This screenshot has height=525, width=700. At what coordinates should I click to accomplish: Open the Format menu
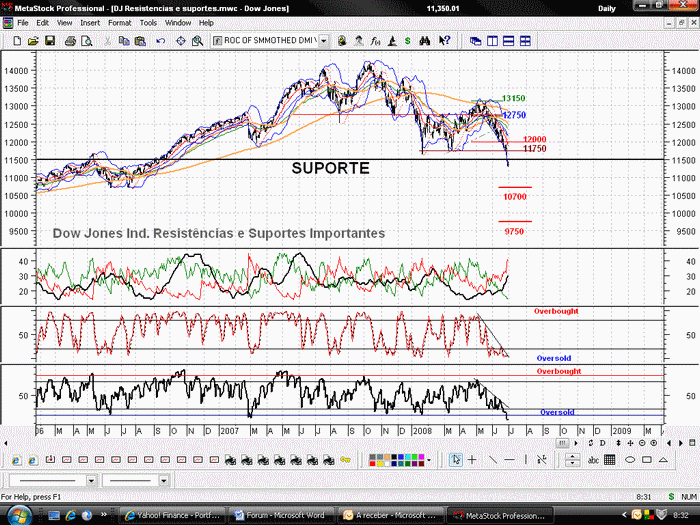click(119, 23)
